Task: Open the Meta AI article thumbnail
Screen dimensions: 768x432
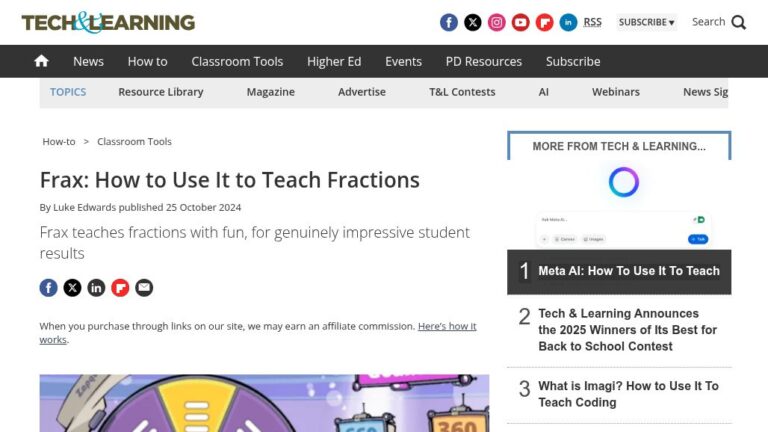Action: click(619, 228)
